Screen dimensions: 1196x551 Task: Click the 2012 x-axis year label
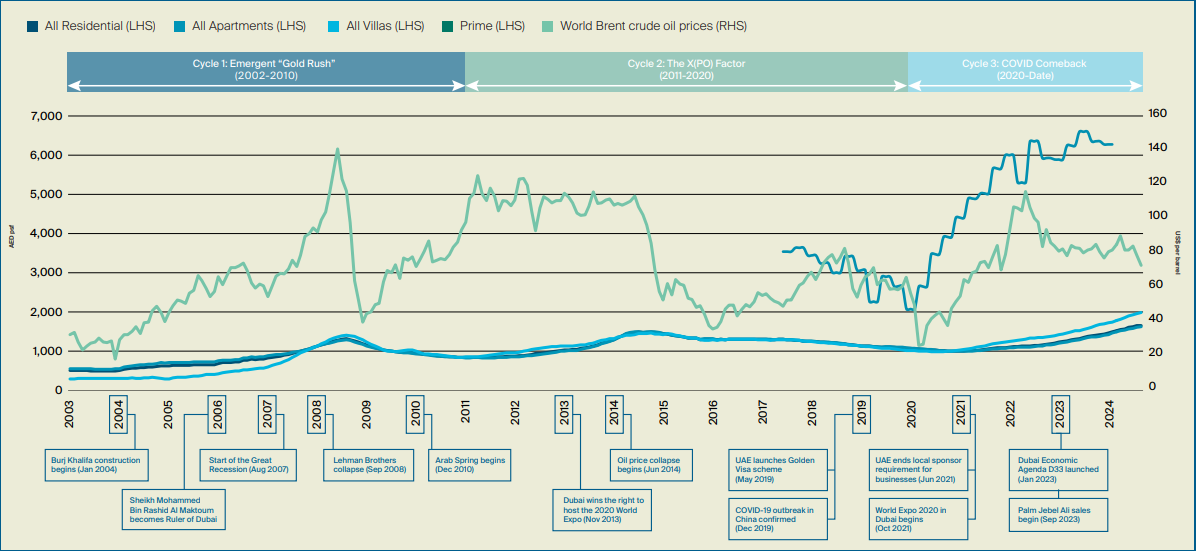pos(516,414)
